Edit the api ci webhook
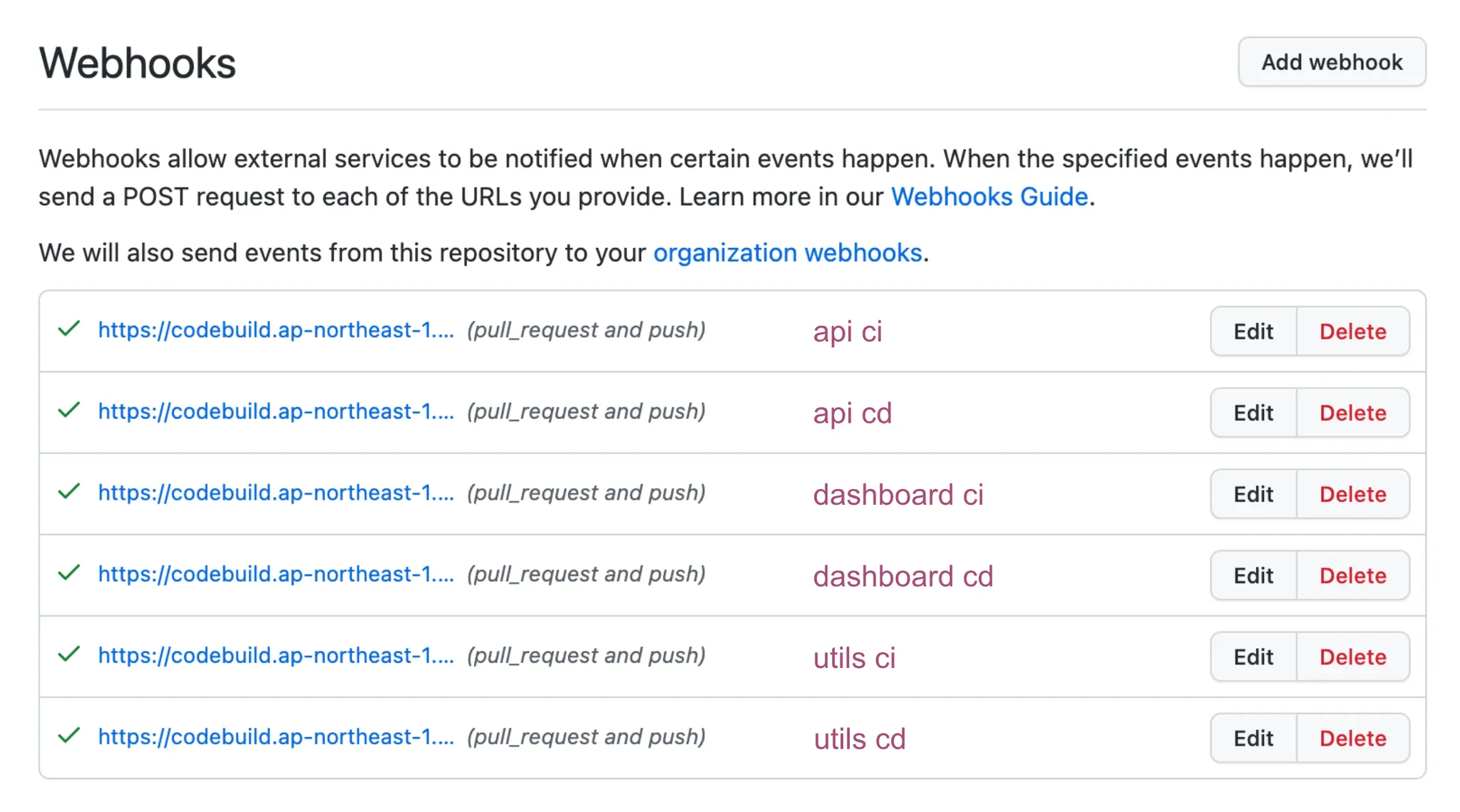Viewport: 1460px width, 812px height. tap(1253, 332)
